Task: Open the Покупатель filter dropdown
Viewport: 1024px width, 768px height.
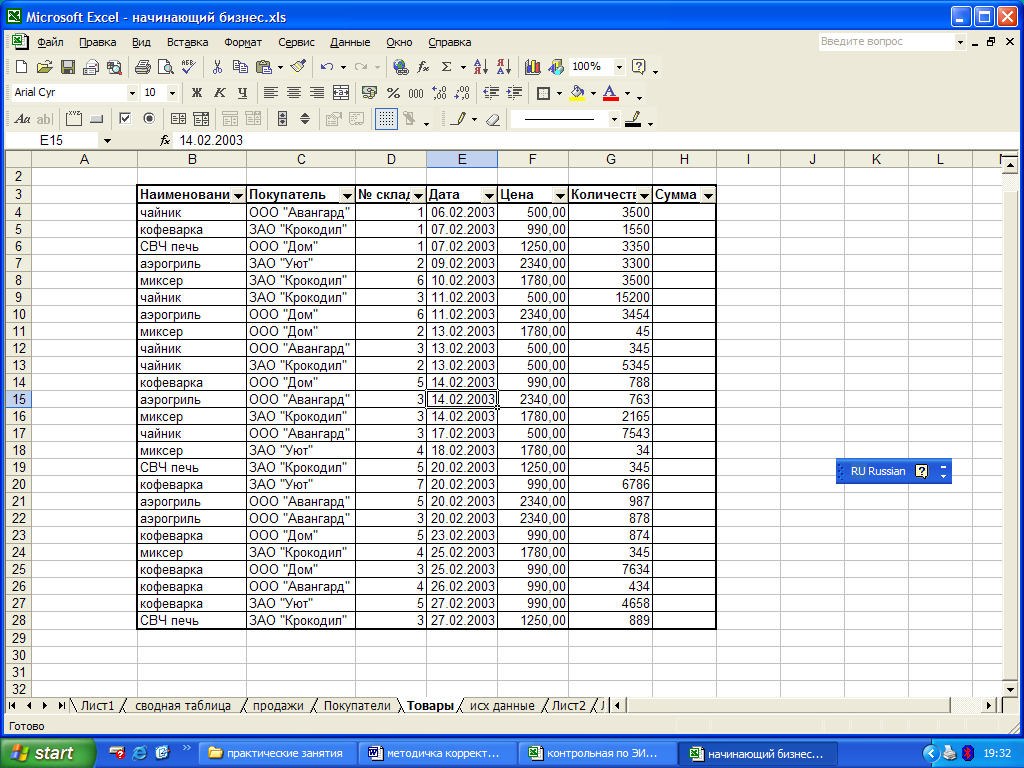Action: 347,195
